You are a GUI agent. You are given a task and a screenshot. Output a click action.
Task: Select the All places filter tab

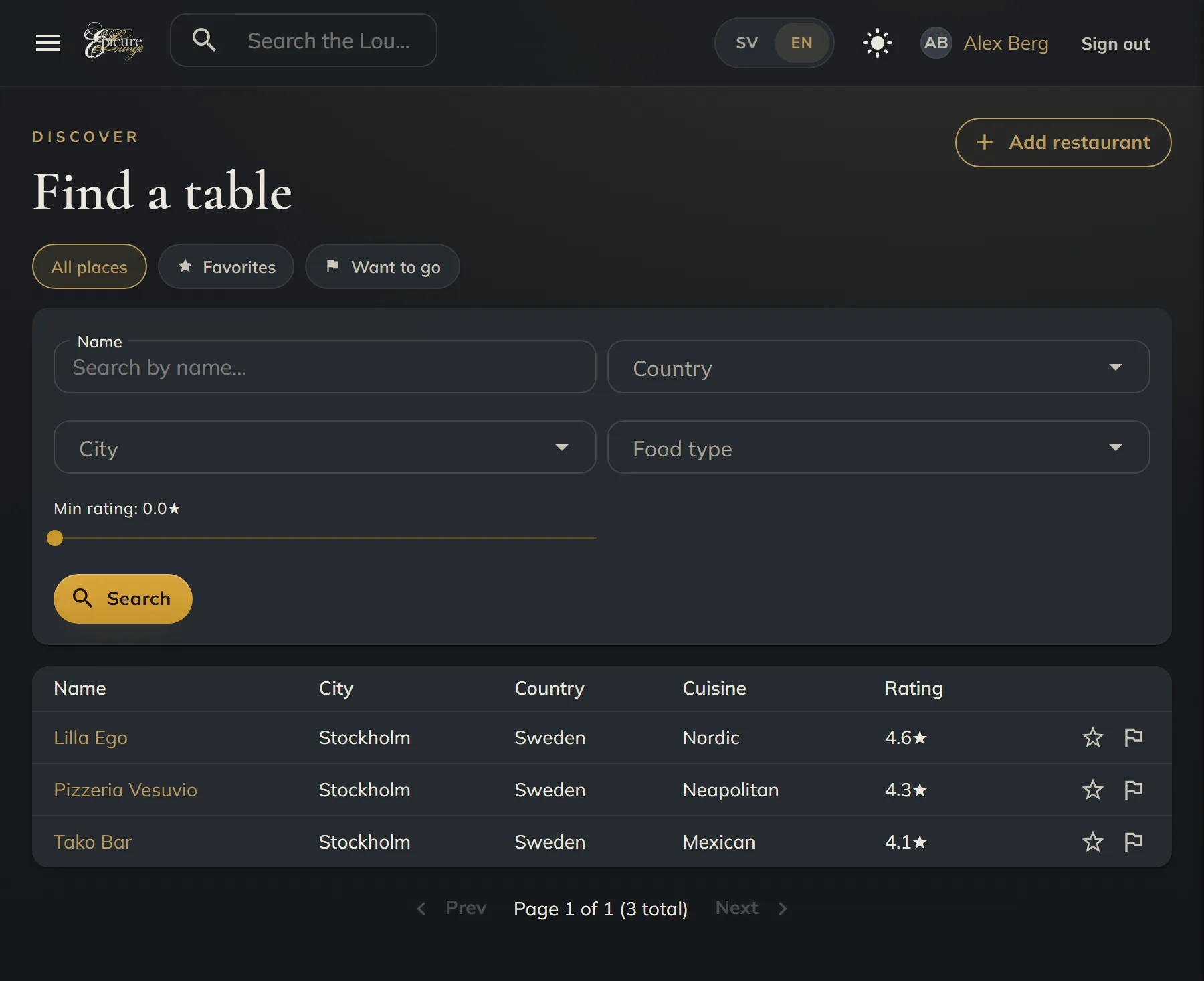tap(90, 266)
